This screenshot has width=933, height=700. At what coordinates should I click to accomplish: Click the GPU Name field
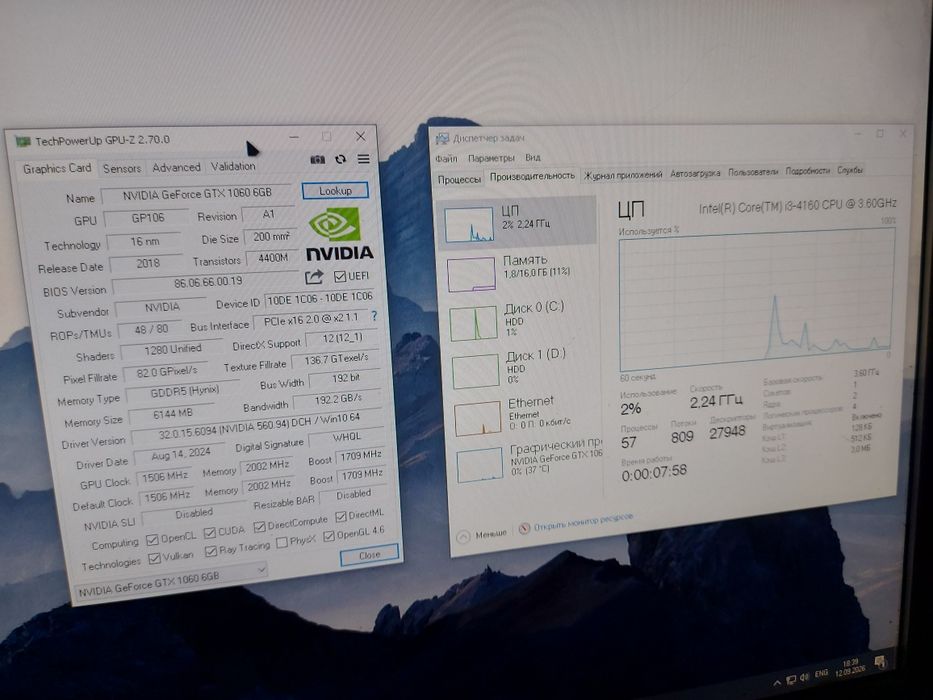(198, 194)
